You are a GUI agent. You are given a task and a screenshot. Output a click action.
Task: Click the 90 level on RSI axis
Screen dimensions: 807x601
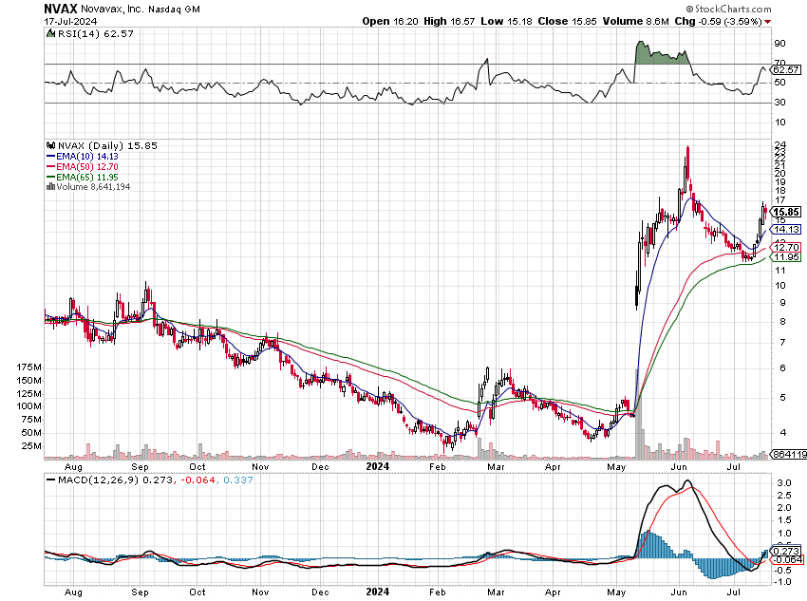(780, 44)
